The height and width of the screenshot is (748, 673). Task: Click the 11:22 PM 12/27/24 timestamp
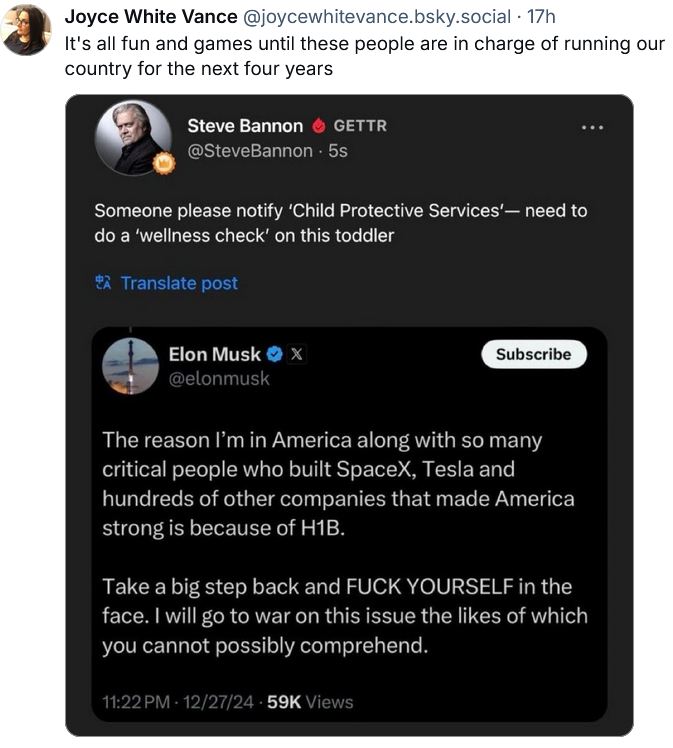click(x=178, y=702)
